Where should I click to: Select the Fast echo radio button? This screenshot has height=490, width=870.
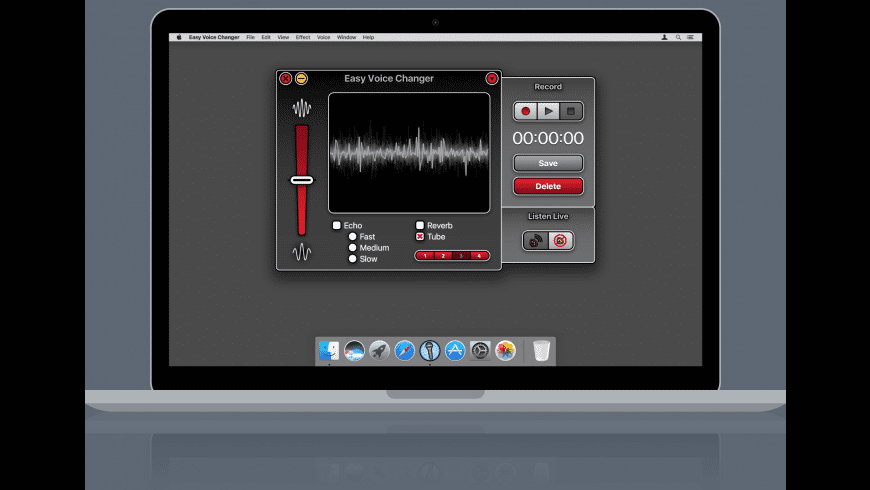click(x=352, y=236)
